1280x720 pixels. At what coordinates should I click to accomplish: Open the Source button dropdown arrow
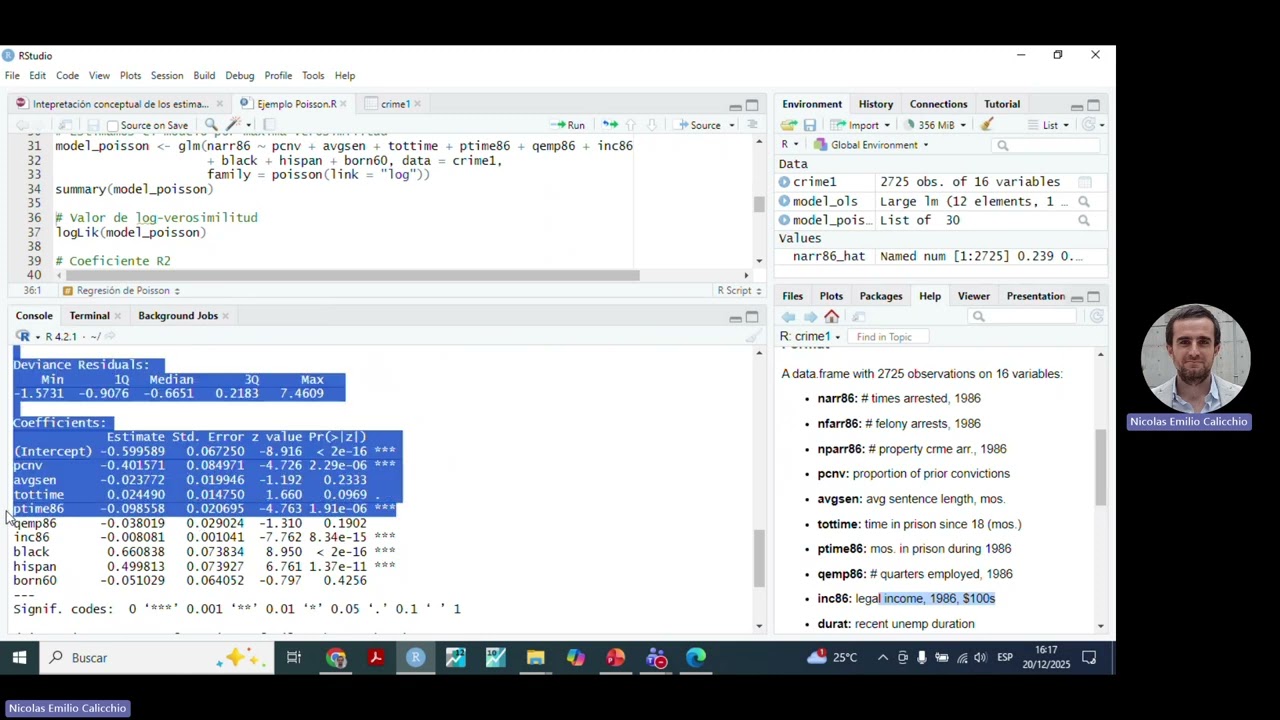tap(732, 125)
